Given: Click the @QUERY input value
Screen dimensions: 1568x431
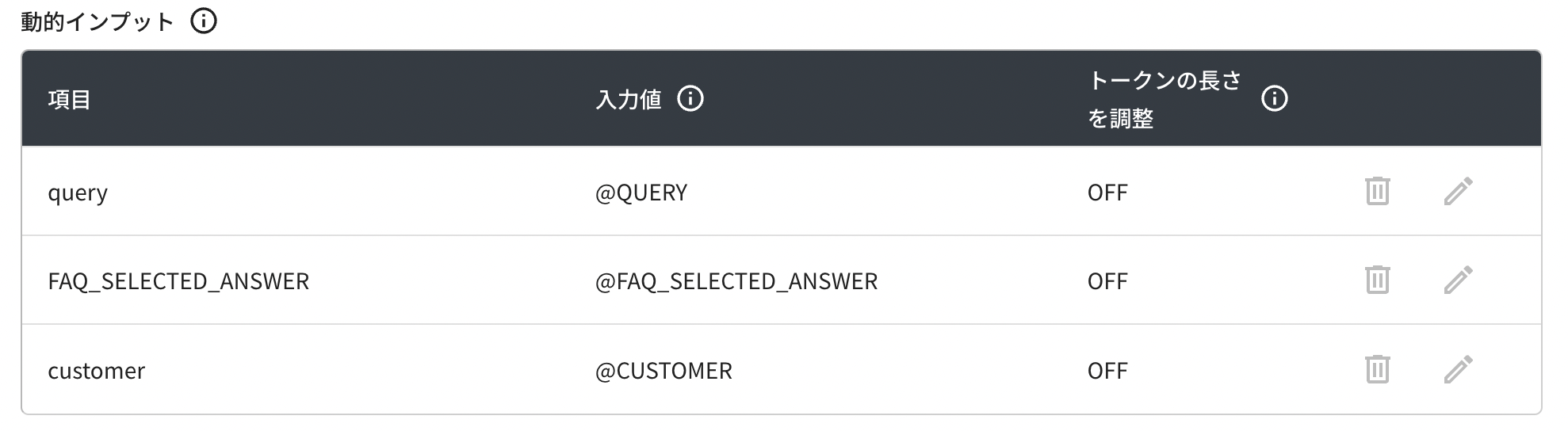Looking at the screenshot, I should [641, 193].
